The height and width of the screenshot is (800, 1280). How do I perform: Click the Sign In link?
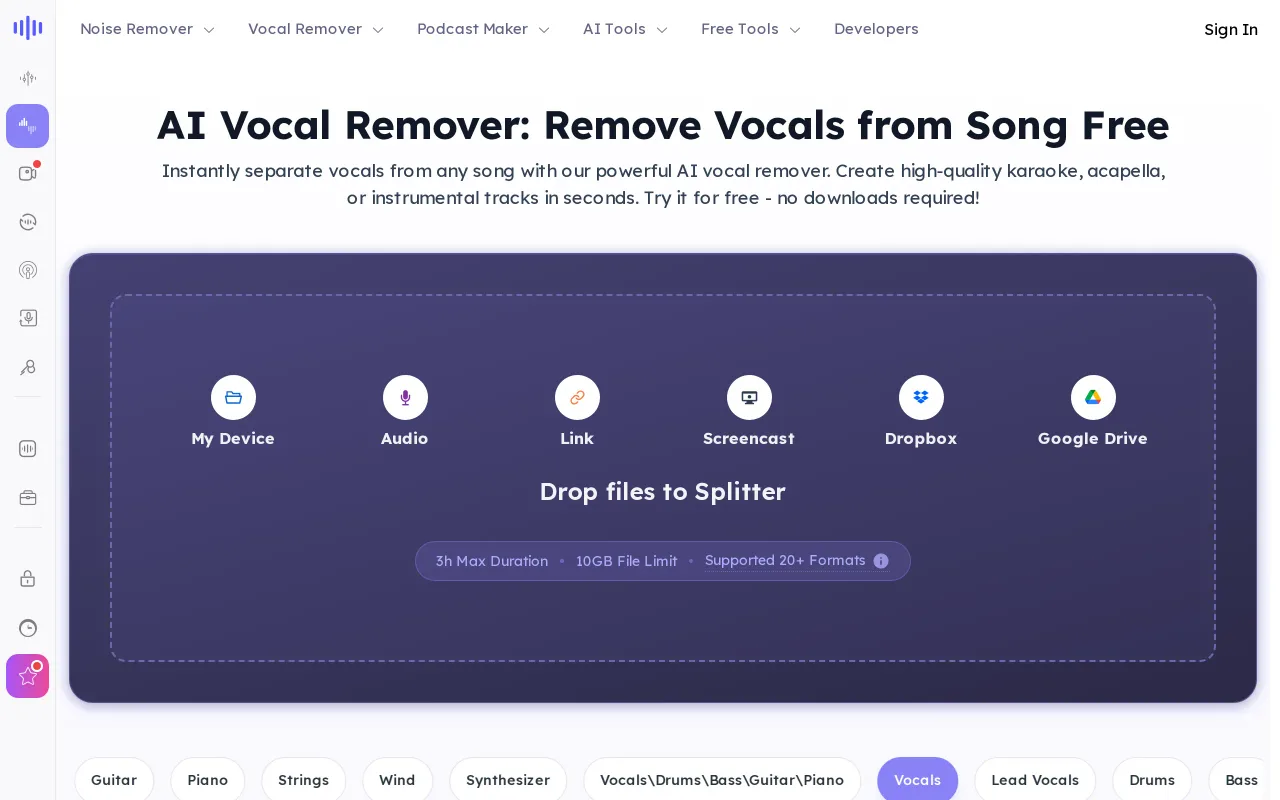point(1231,29)
